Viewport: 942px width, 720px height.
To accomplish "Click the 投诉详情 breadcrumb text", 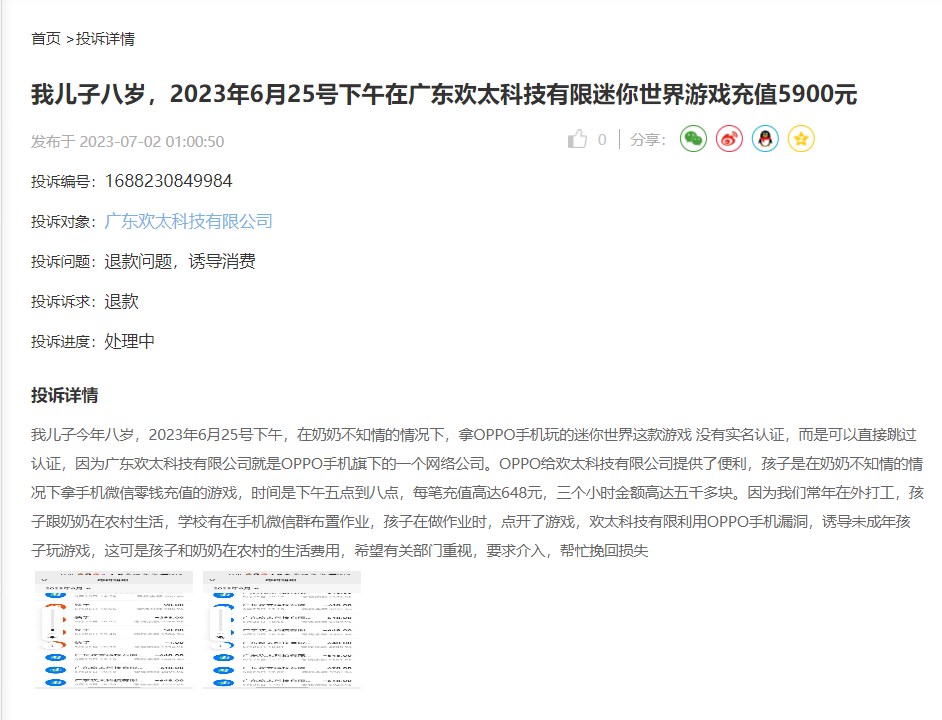I will [105, 39].
